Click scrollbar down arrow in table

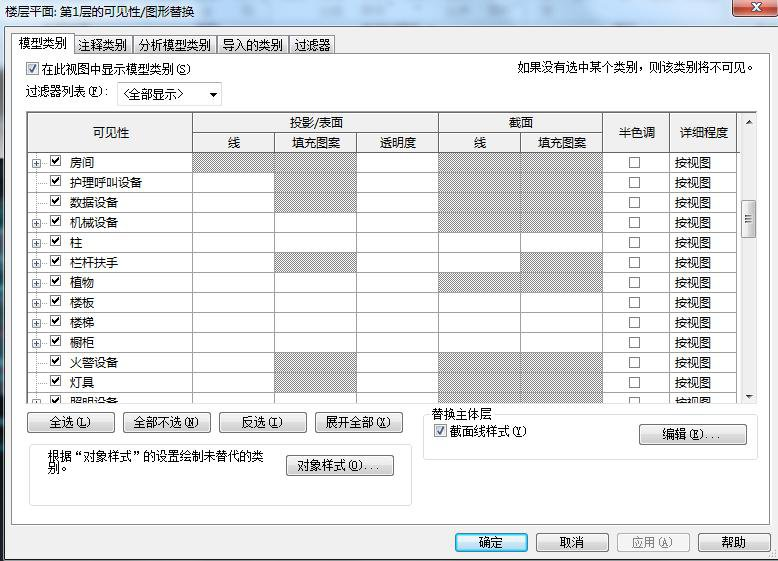coord(749,396)
